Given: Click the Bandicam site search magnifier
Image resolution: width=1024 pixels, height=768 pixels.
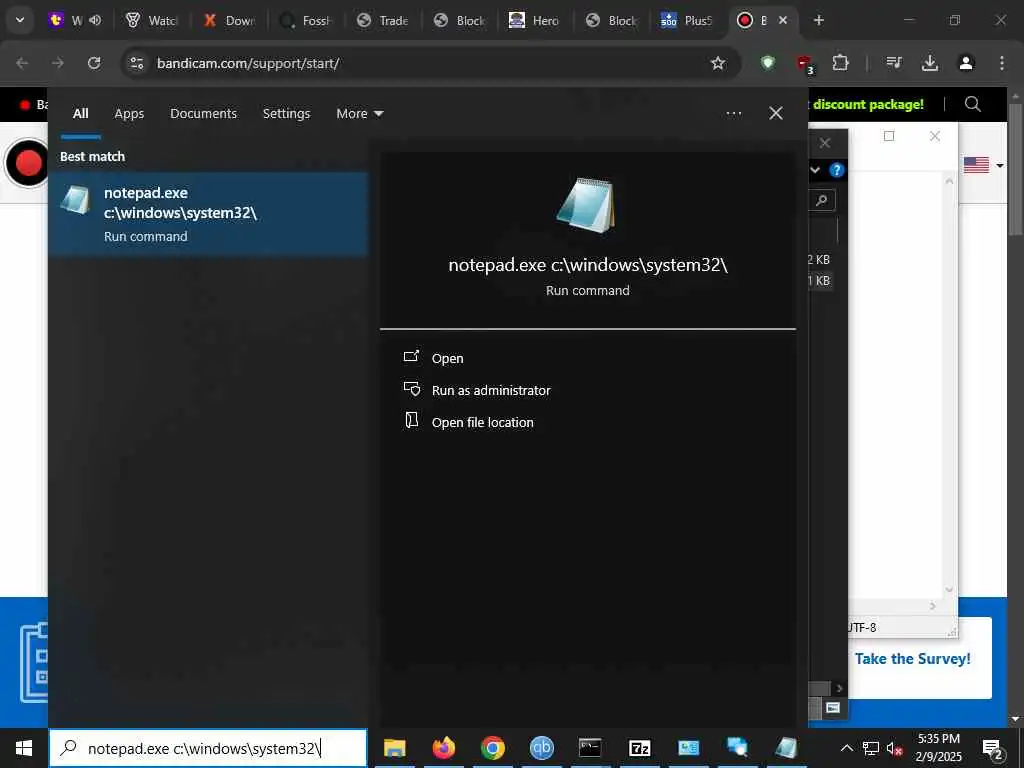Looking at the screenshot, I should [972, 104].
